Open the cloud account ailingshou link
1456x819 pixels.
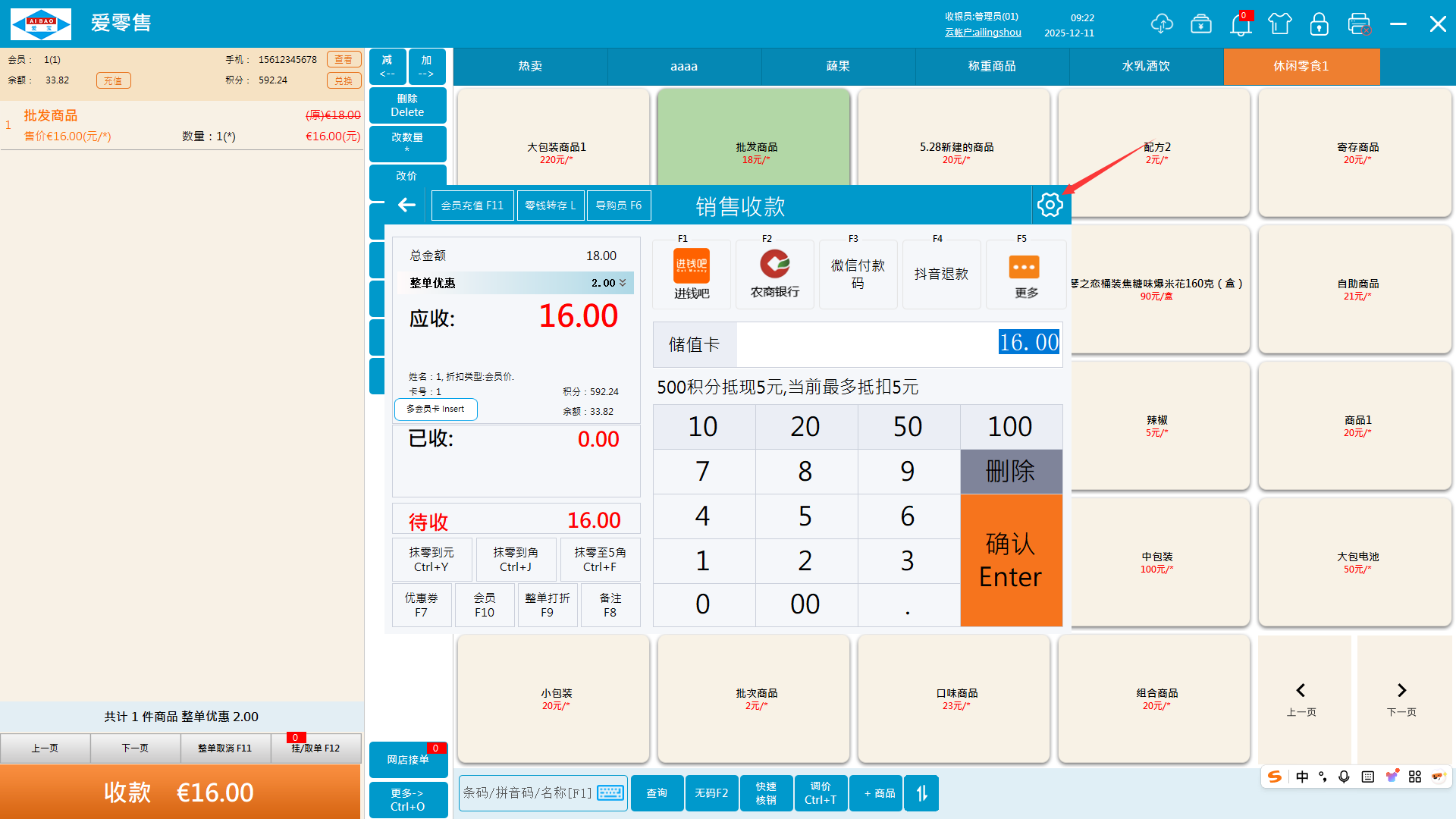983,33
